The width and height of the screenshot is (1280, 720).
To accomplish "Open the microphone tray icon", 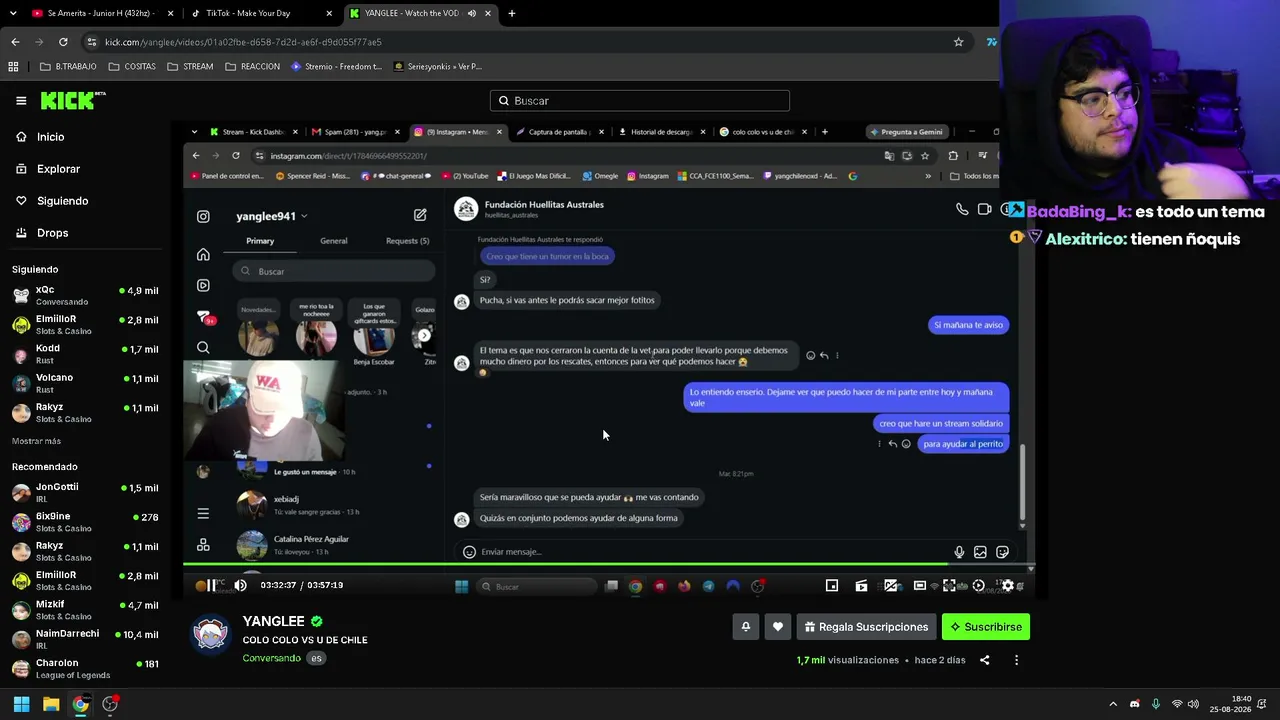I will tap(1156, 704).
